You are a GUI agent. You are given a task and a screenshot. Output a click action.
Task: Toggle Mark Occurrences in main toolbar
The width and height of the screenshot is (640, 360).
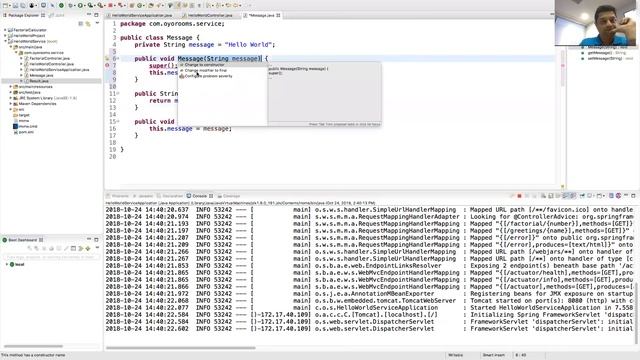[x=178, y=5]
